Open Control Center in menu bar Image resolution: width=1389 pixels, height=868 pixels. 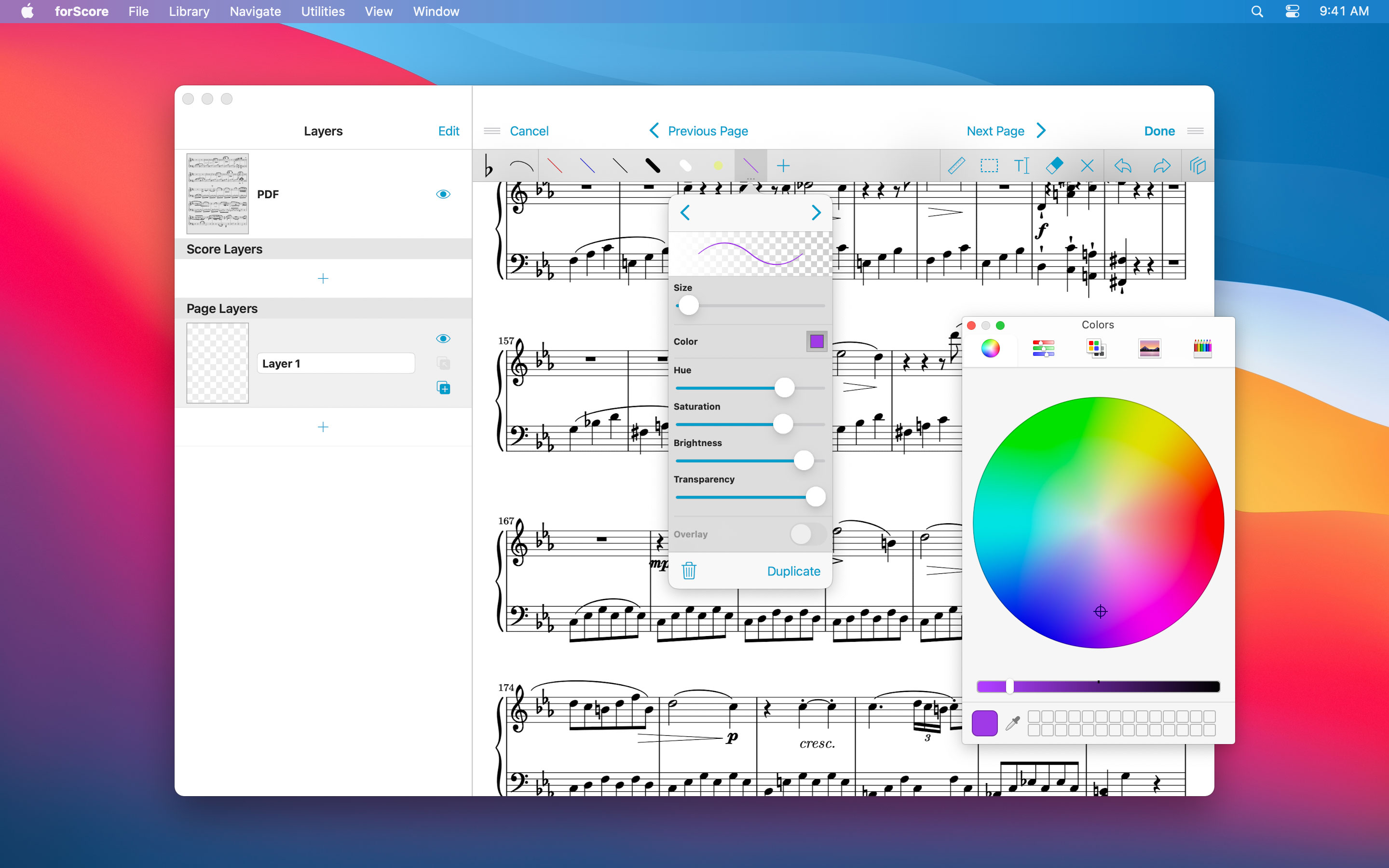(x=1293, y=12)
